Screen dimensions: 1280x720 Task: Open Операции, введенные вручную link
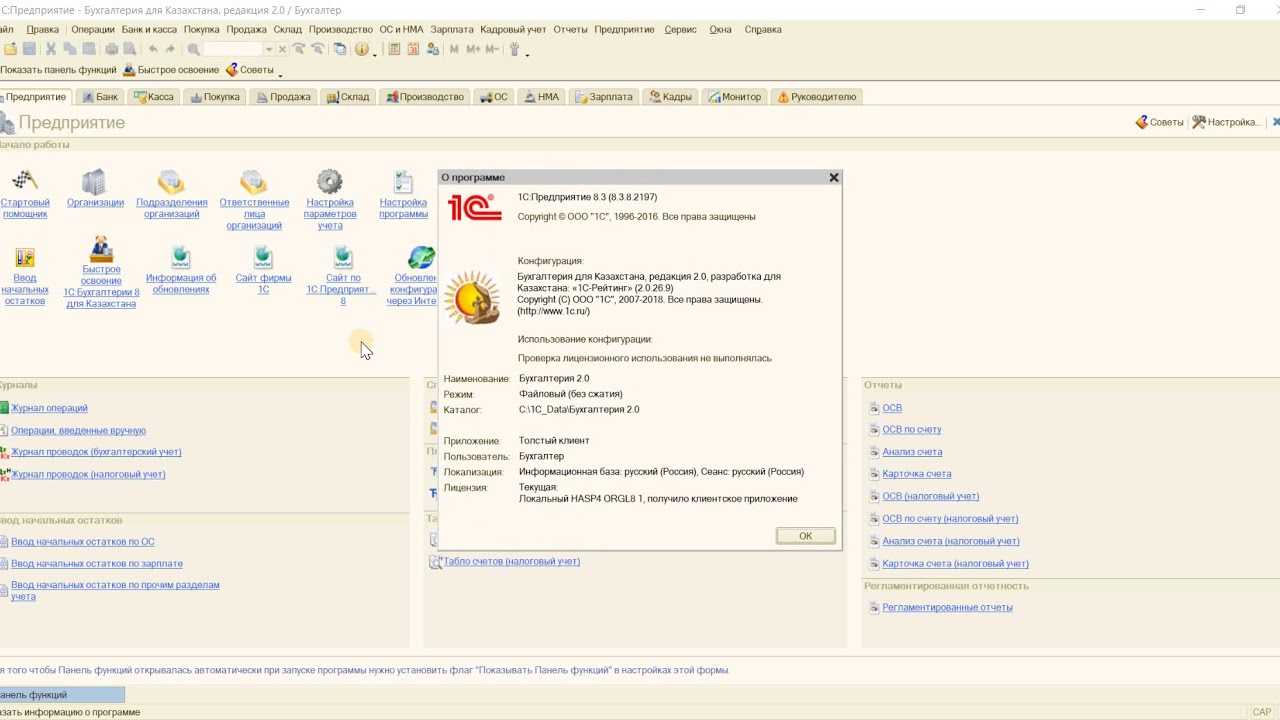[78, 430]
